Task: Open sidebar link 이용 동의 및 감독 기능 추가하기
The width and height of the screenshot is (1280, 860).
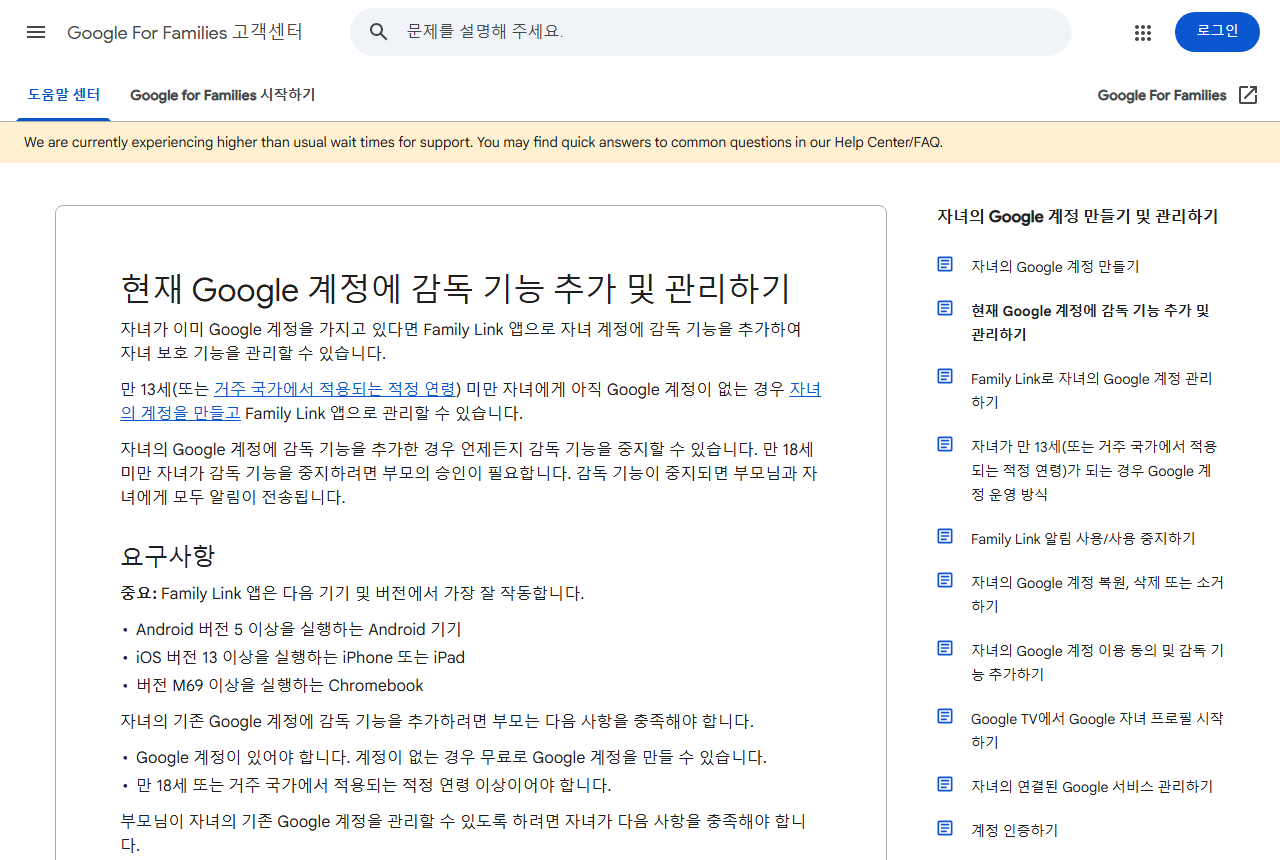Action: [x=1097, y=662]
